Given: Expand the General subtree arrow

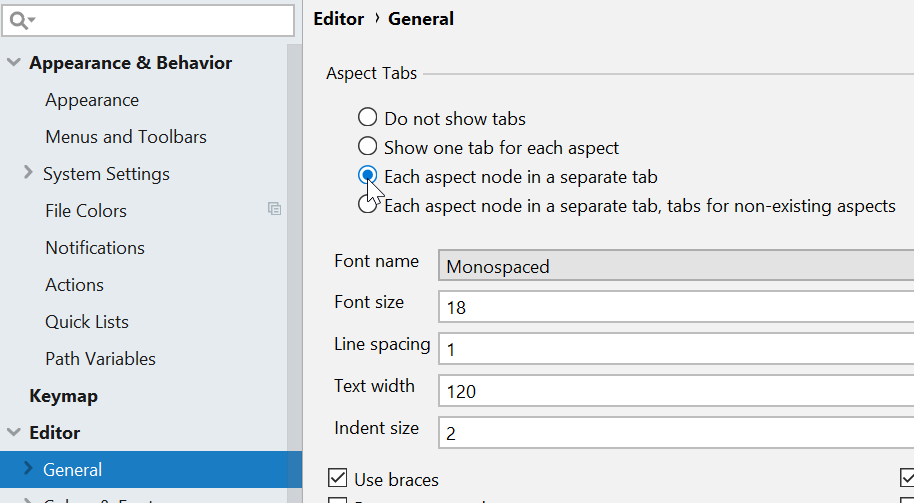Looking at the screenshot, I should 28,469.
